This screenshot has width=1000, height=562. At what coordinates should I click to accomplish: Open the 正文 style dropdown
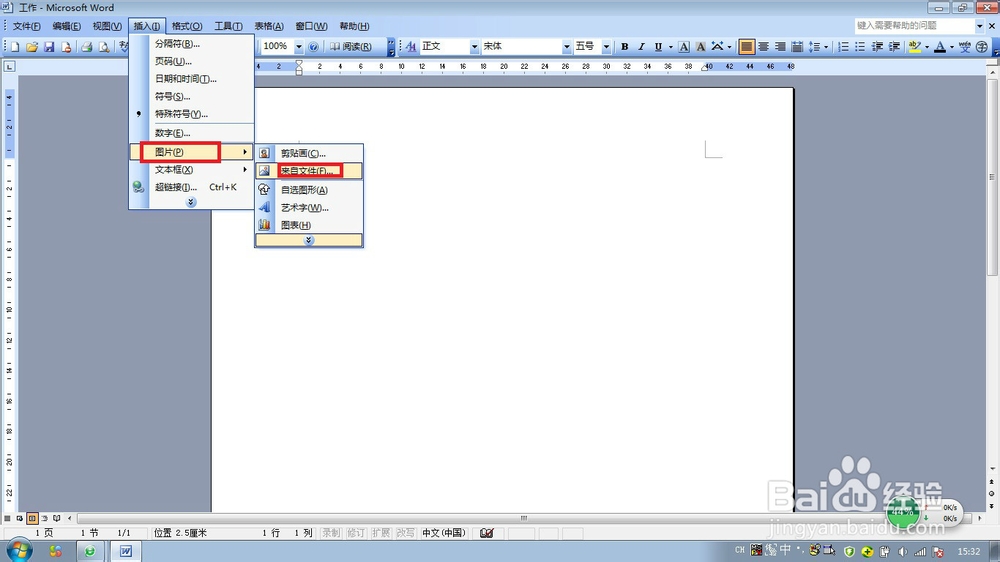click(x=474, y=47)
